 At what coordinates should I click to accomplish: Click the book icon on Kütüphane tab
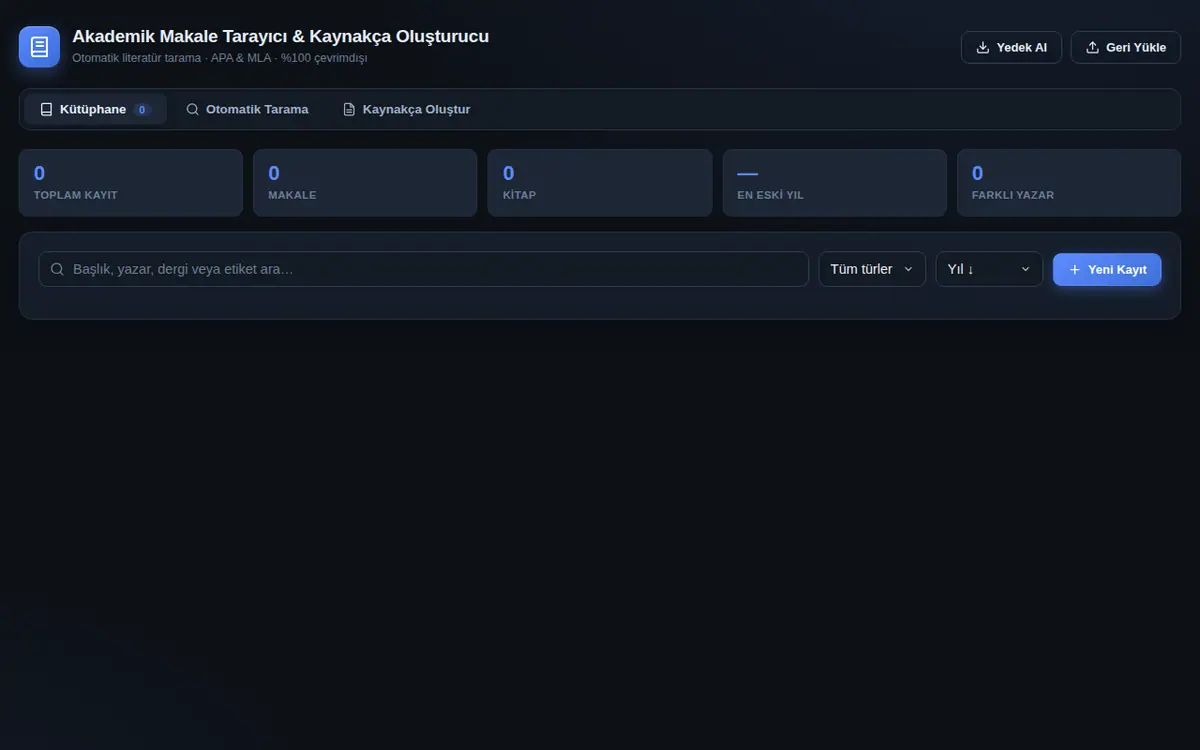(46, 109)
